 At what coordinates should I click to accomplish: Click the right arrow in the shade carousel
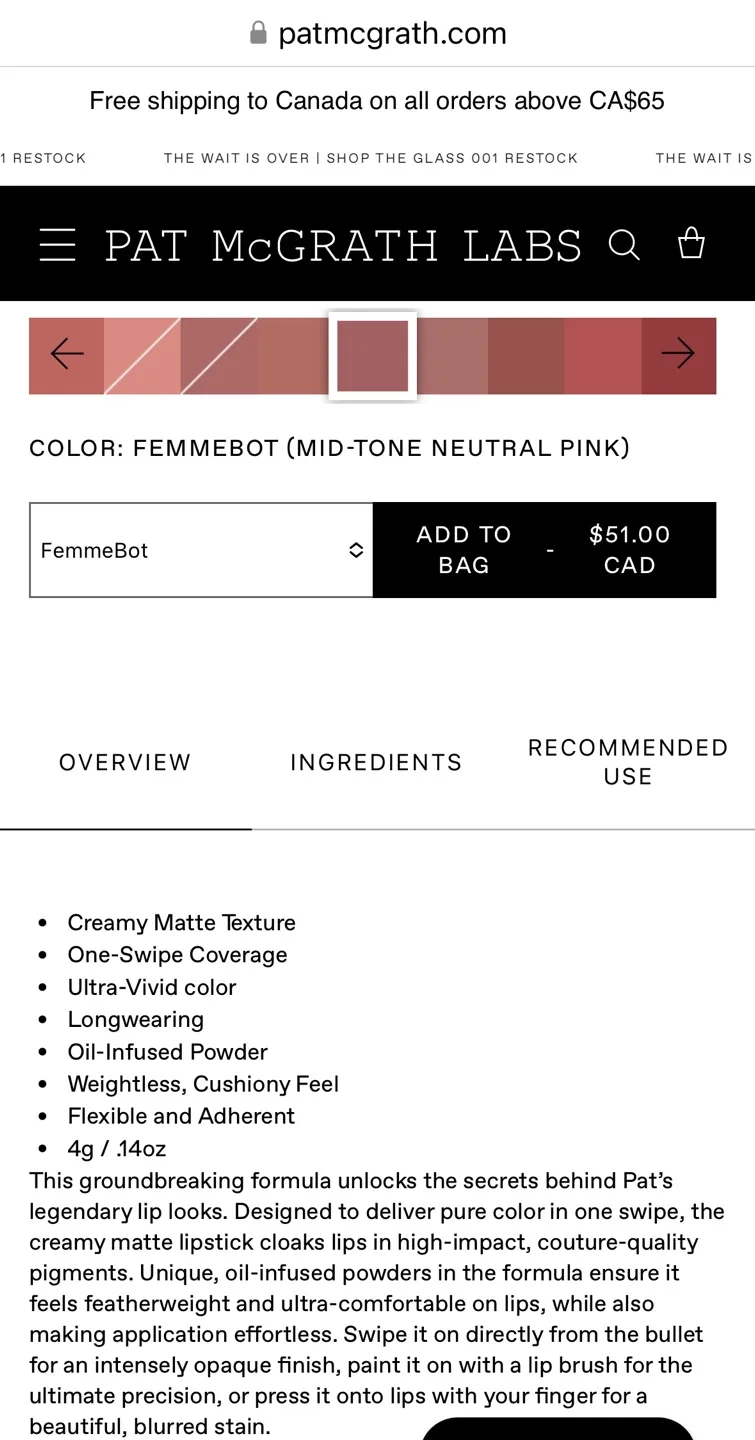tap(678, 353)
